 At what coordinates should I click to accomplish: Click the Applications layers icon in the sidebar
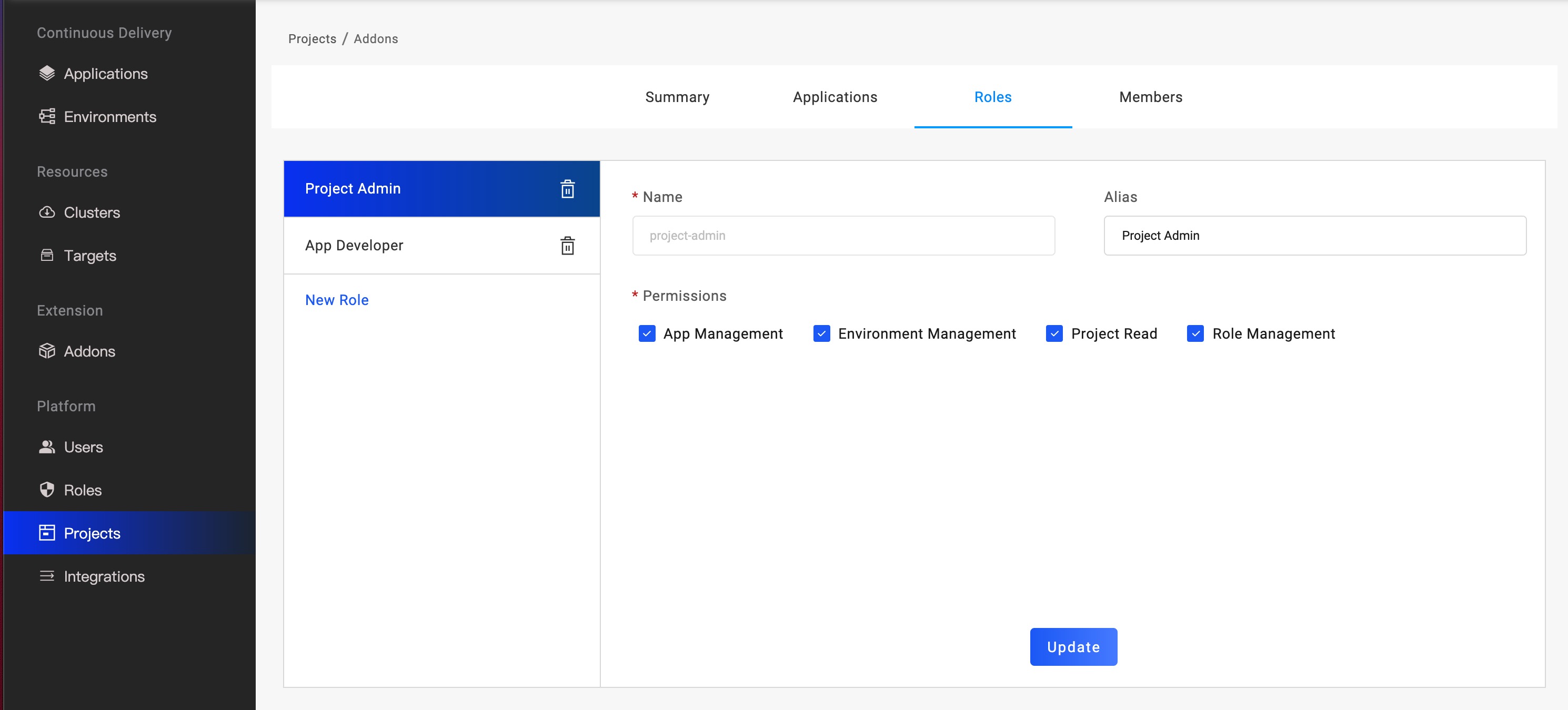(47, 74)
